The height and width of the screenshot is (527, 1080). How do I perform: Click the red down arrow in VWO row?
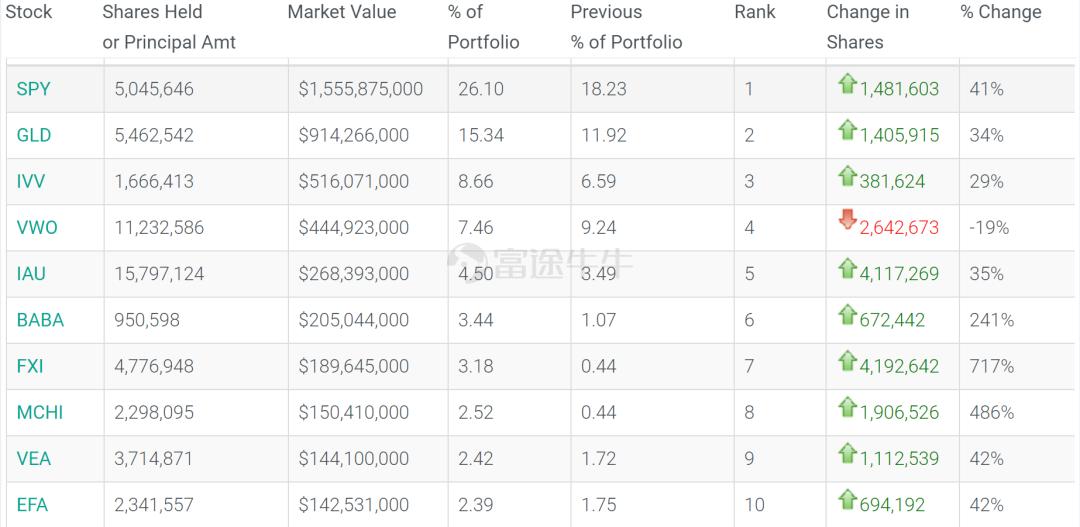click(x=848, y=221)
